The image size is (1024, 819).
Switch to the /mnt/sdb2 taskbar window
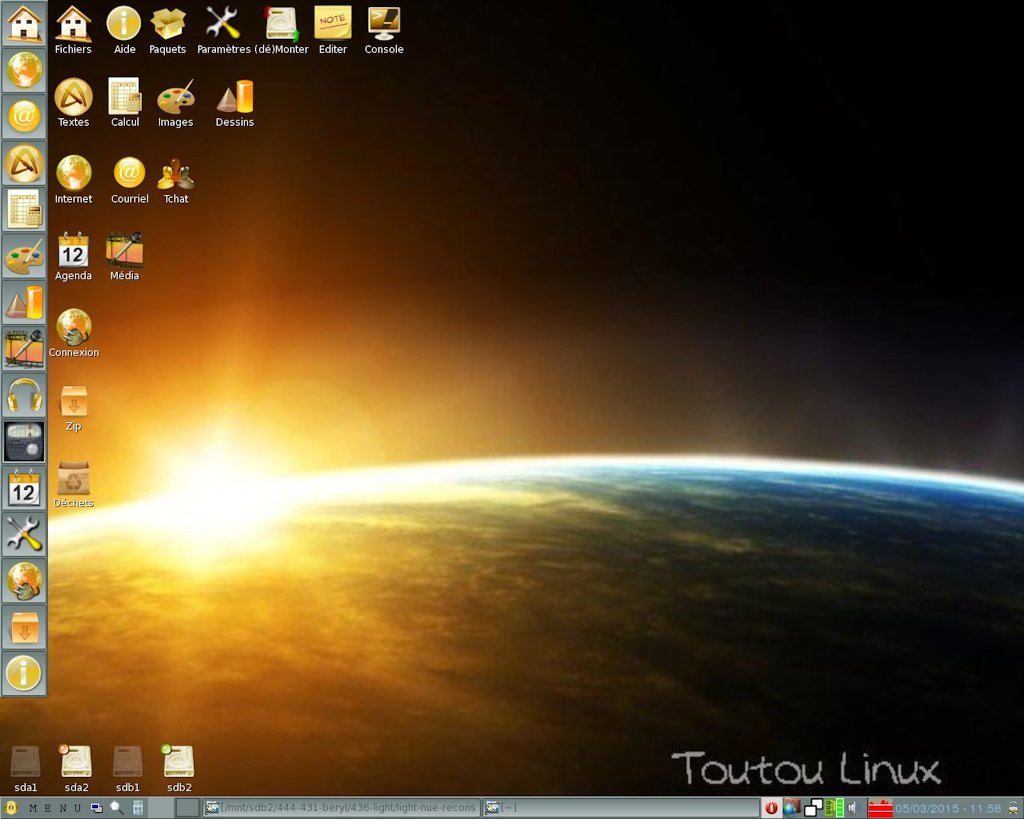tap(341, 808)
